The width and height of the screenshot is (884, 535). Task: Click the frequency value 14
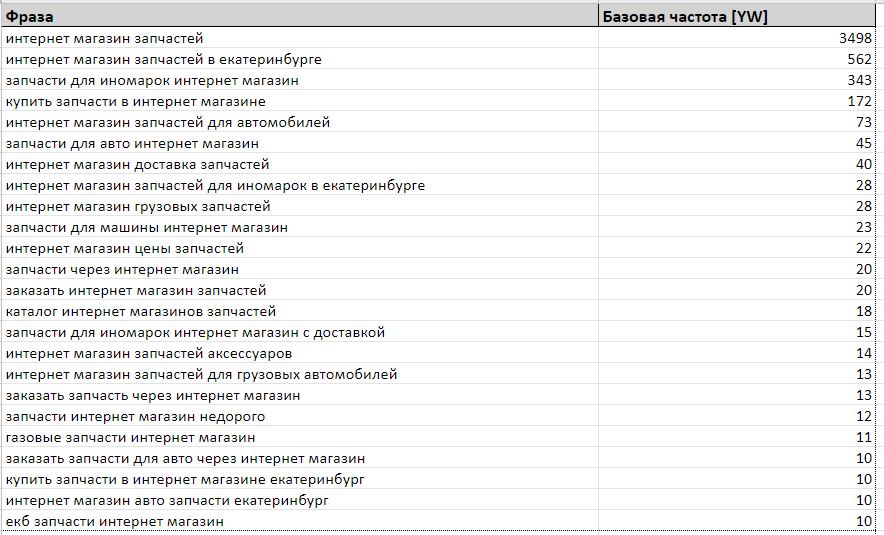[x=864, y=353]
